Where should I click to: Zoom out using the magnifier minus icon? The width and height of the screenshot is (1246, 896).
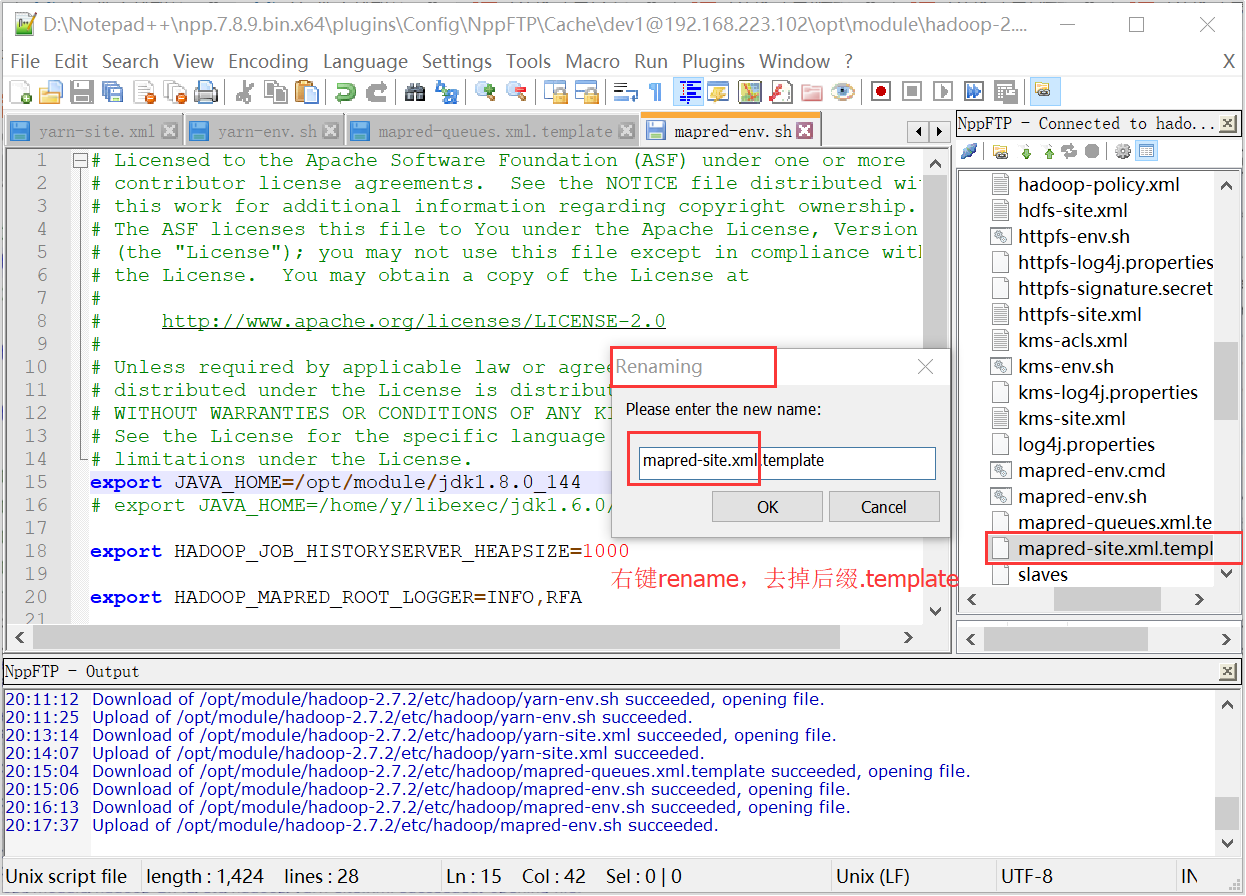pos(516,92)
